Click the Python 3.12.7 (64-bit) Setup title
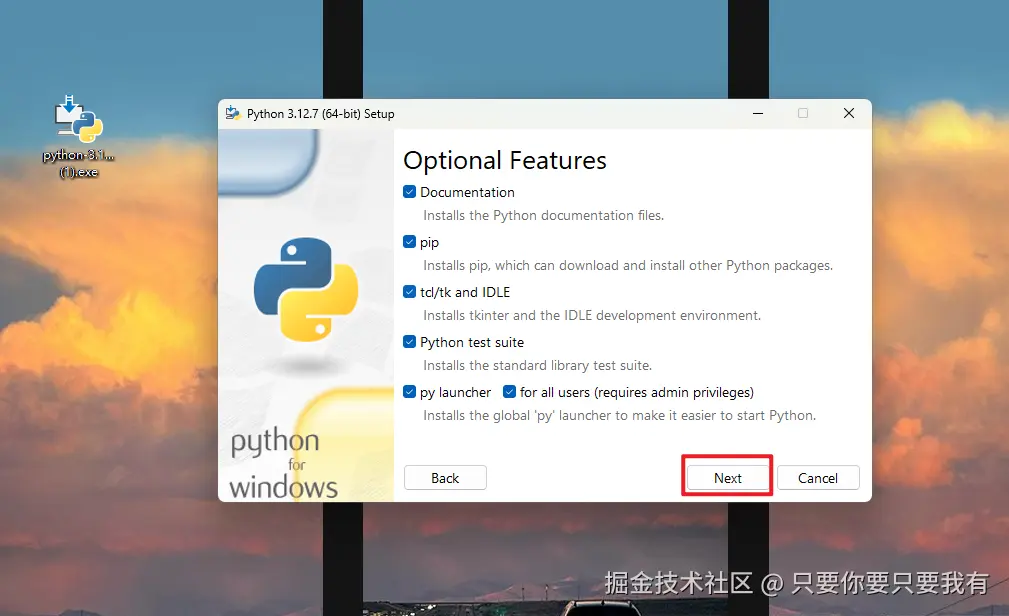This screenshot has width=1009, height=616. pyautogui.click(x=320, y=114)
